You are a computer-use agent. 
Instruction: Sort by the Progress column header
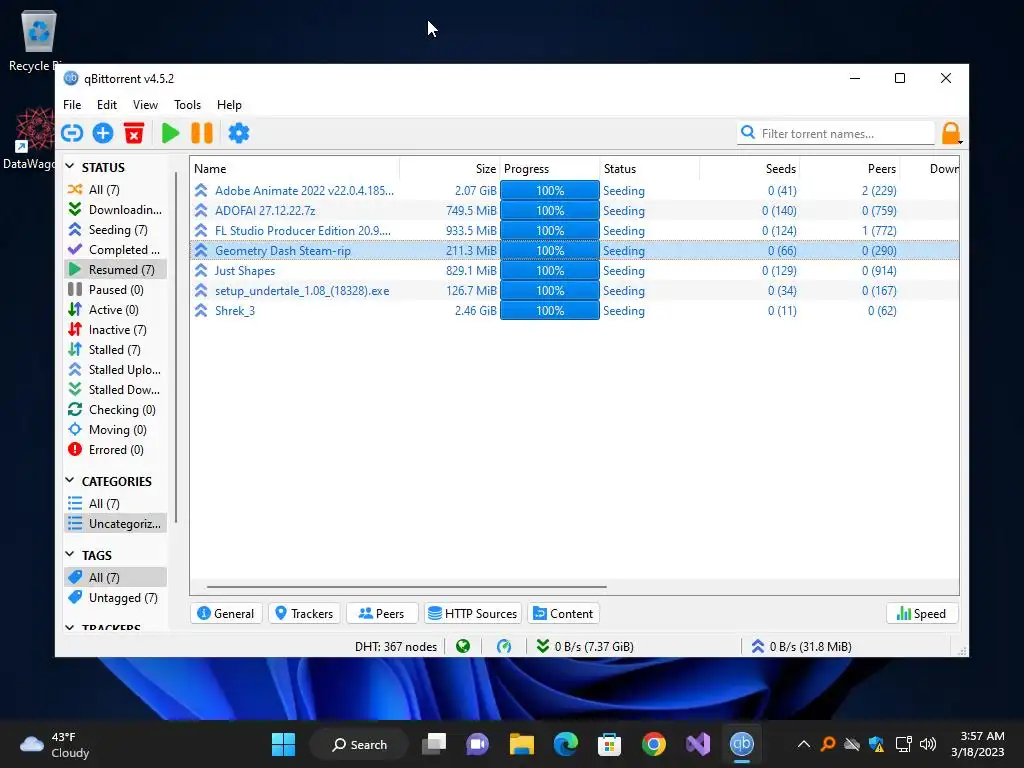(550, 168)
